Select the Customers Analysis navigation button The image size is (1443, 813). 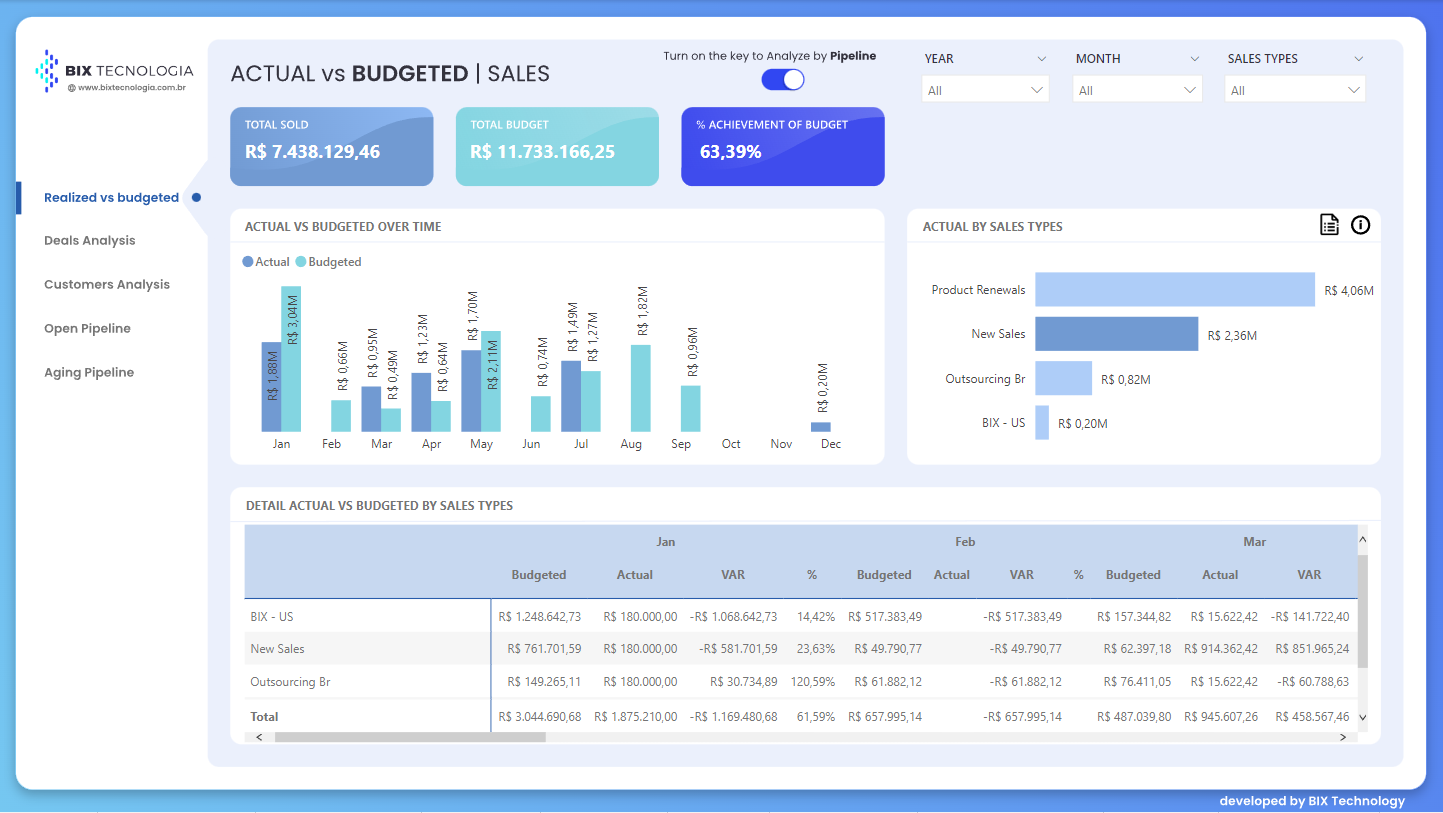point(107,285)
